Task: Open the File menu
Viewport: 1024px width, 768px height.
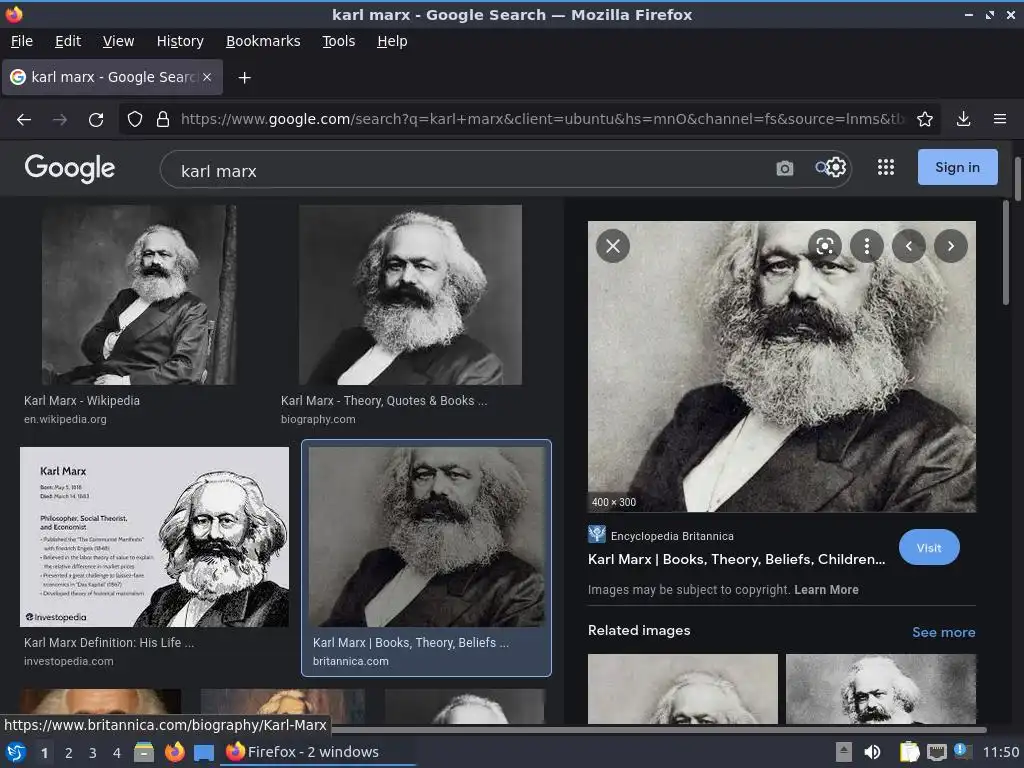Action: pos(22,41)
